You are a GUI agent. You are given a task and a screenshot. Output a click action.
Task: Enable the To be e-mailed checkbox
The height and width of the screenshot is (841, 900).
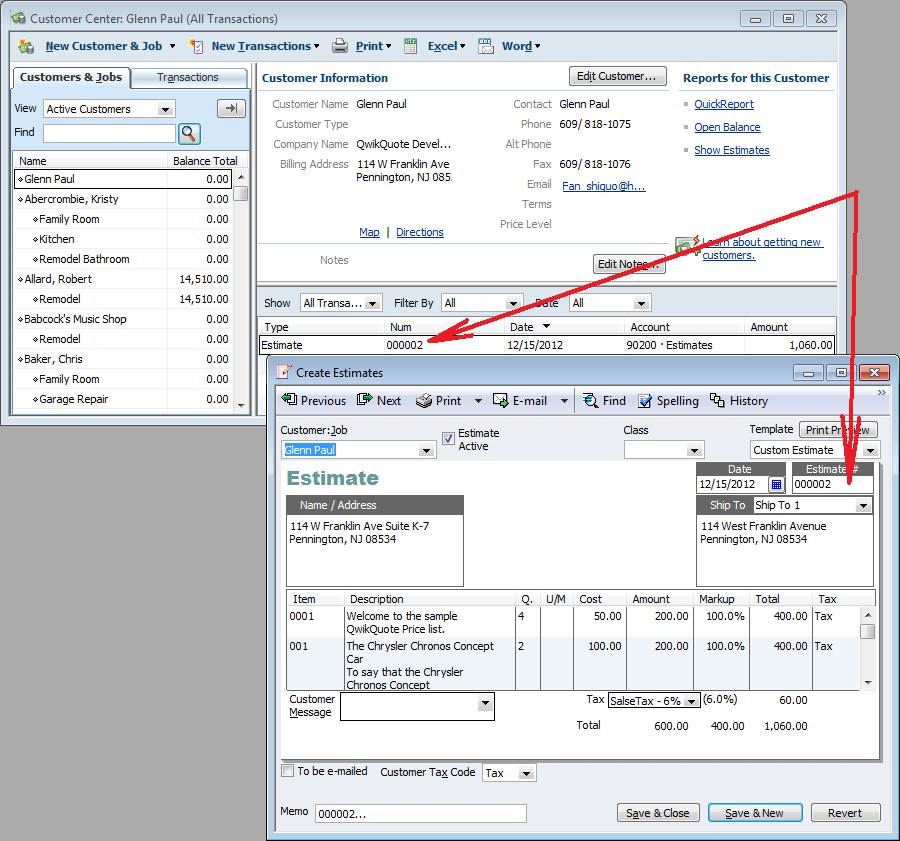coord(288,771)
